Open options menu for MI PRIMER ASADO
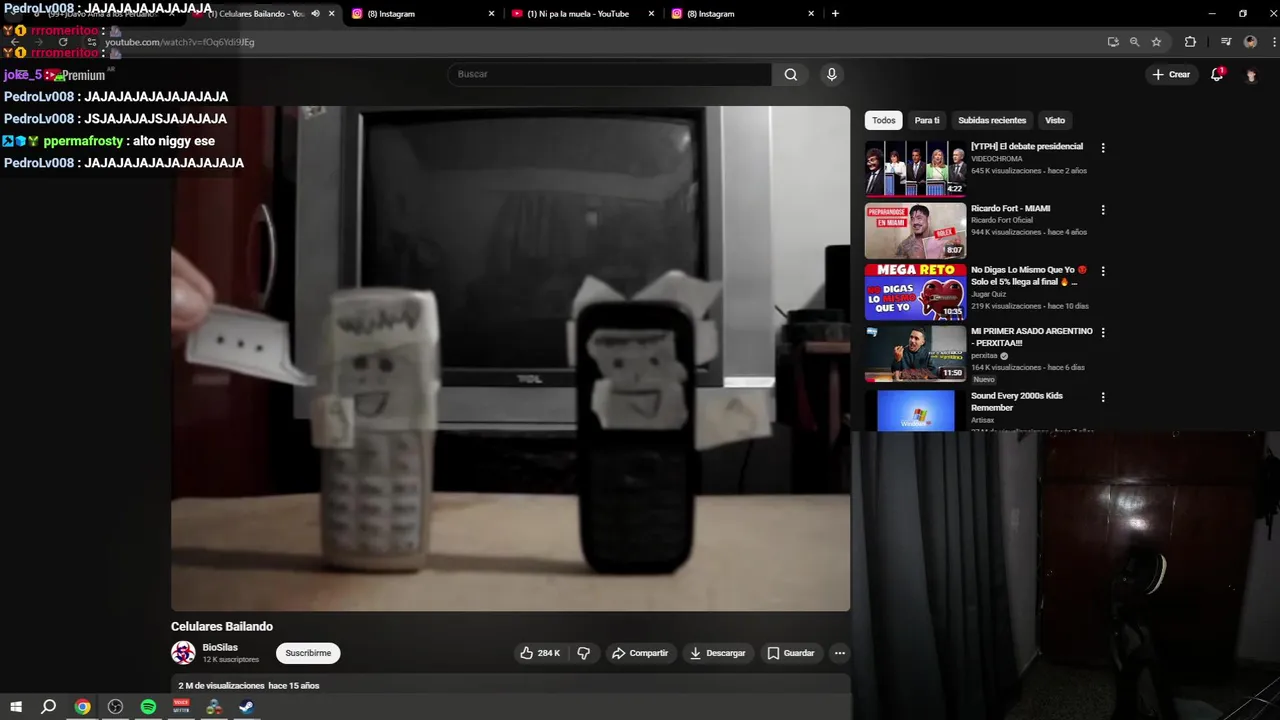This screenshot has width=1280, height=720. pyautogui.click(x=1103, y=333)
